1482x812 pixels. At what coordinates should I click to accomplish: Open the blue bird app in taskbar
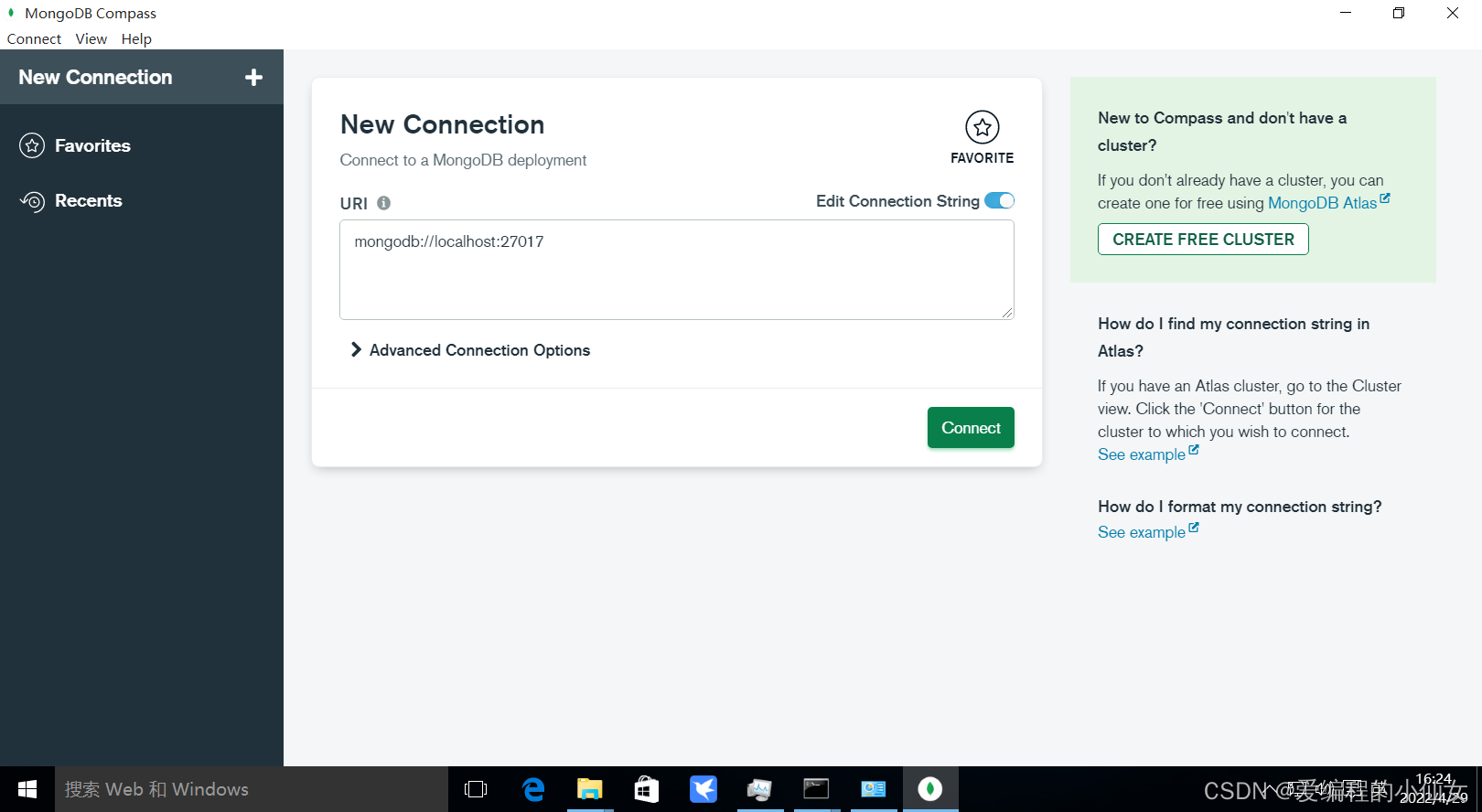(x=703, y=789)
